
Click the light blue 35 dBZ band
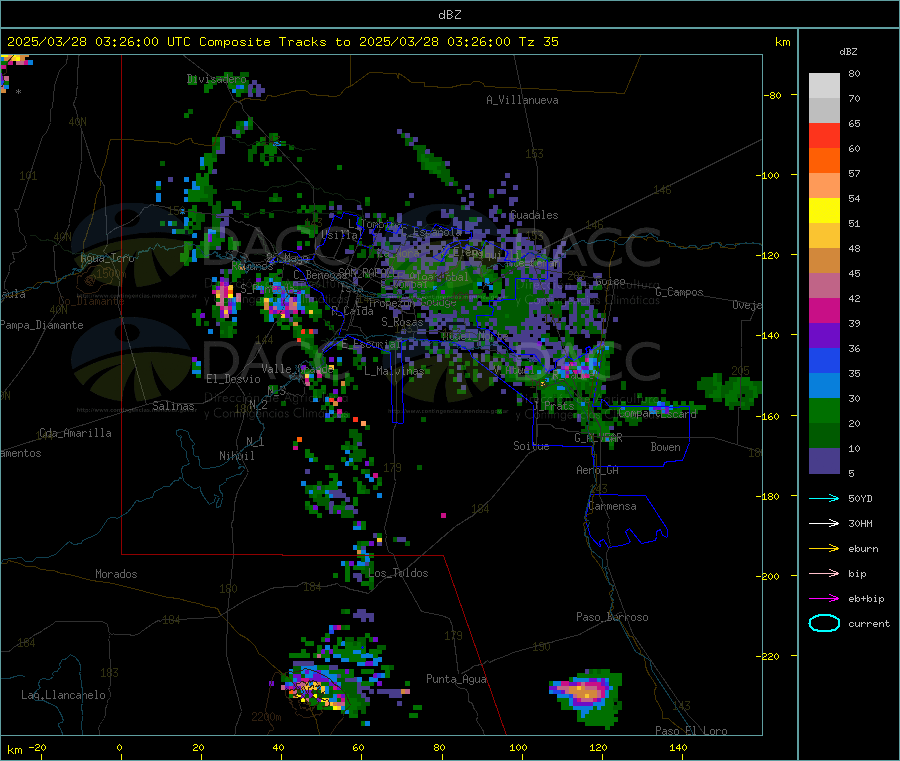click(x=824, y=386)
